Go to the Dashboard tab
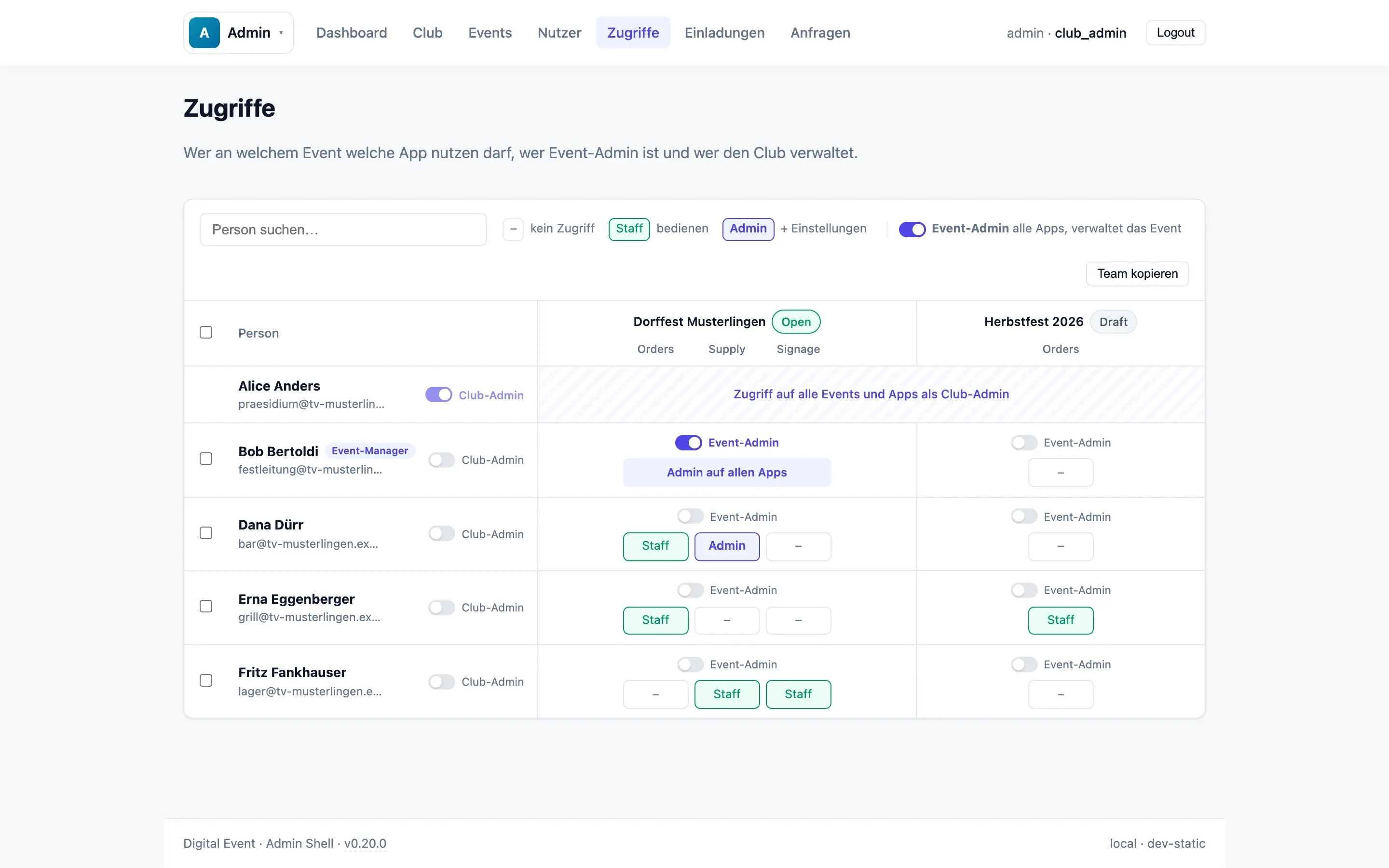Screen dimensions: 1389x868 351,33
